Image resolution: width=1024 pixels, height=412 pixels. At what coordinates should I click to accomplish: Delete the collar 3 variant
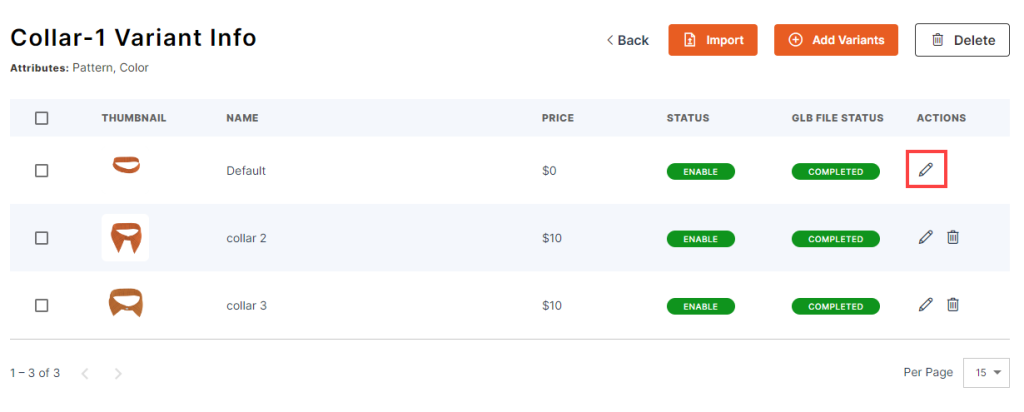[x=953, y=304]
